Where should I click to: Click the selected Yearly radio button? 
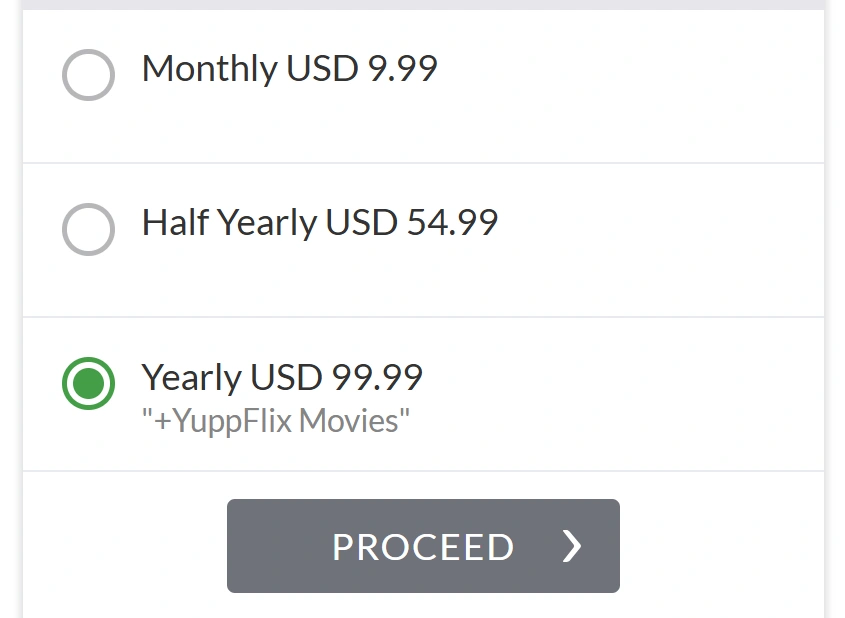point(88,384)
